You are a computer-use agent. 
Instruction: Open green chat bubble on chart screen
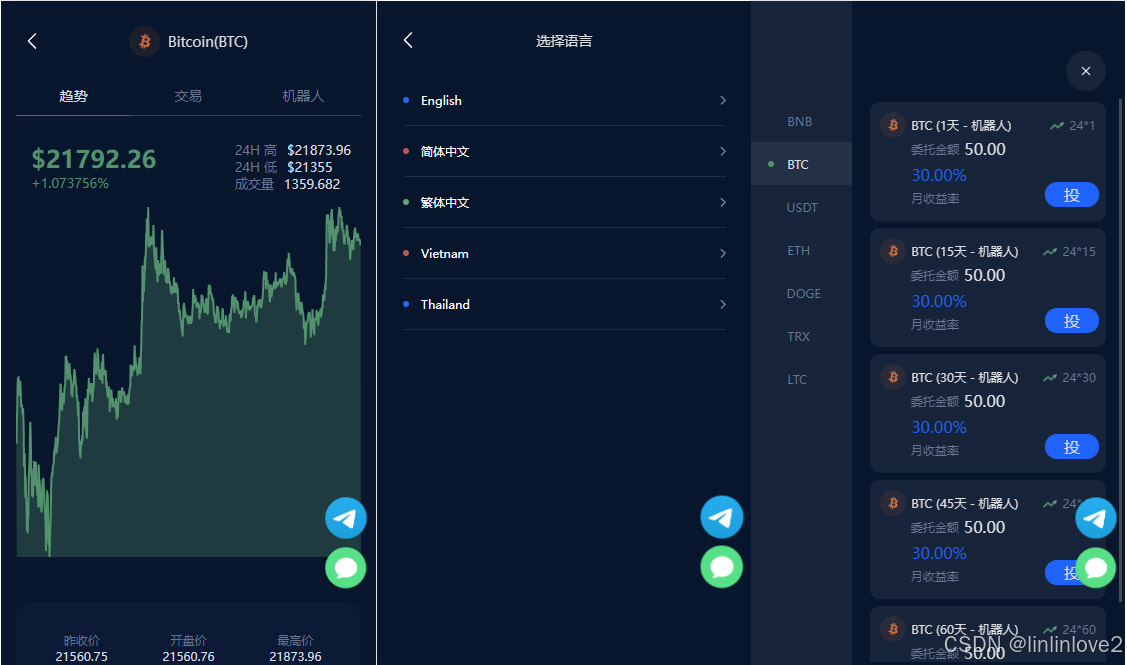point(346,568)
